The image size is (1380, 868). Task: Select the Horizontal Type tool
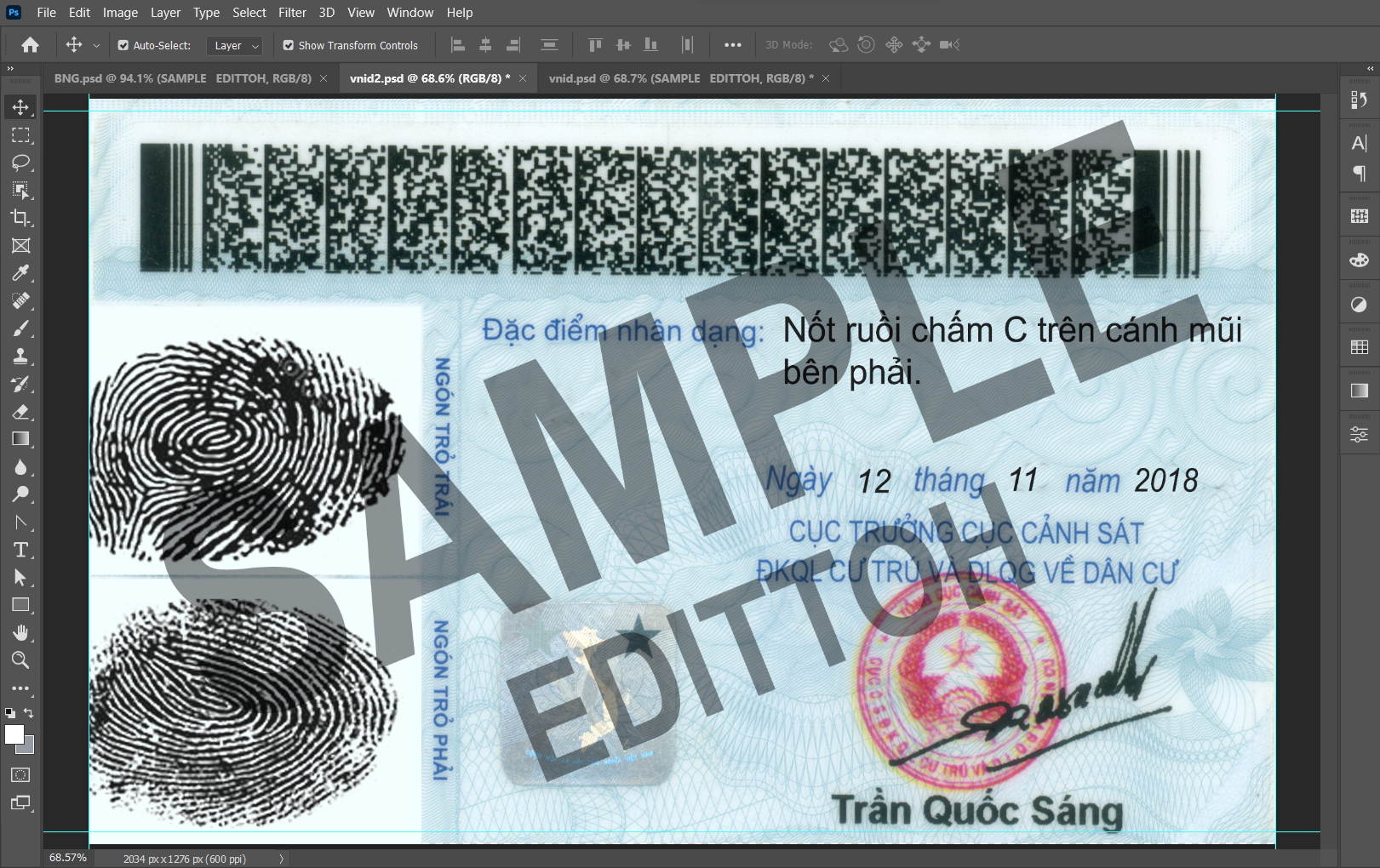tap(20, 550)
